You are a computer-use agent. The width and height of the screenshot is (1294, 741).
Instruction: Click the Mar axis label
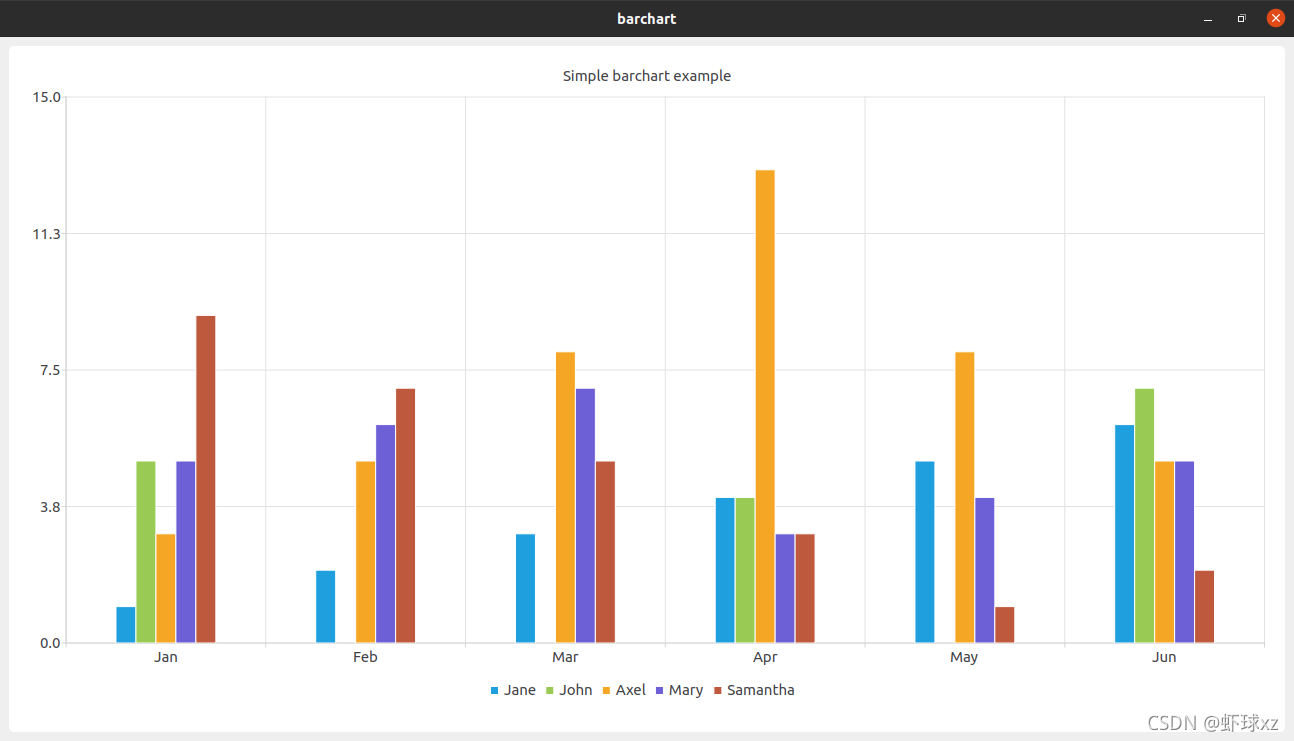565,657
